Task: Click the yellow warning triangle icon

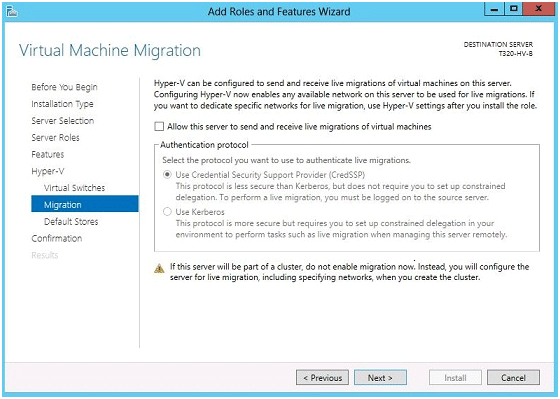Action: click(159, 268)
